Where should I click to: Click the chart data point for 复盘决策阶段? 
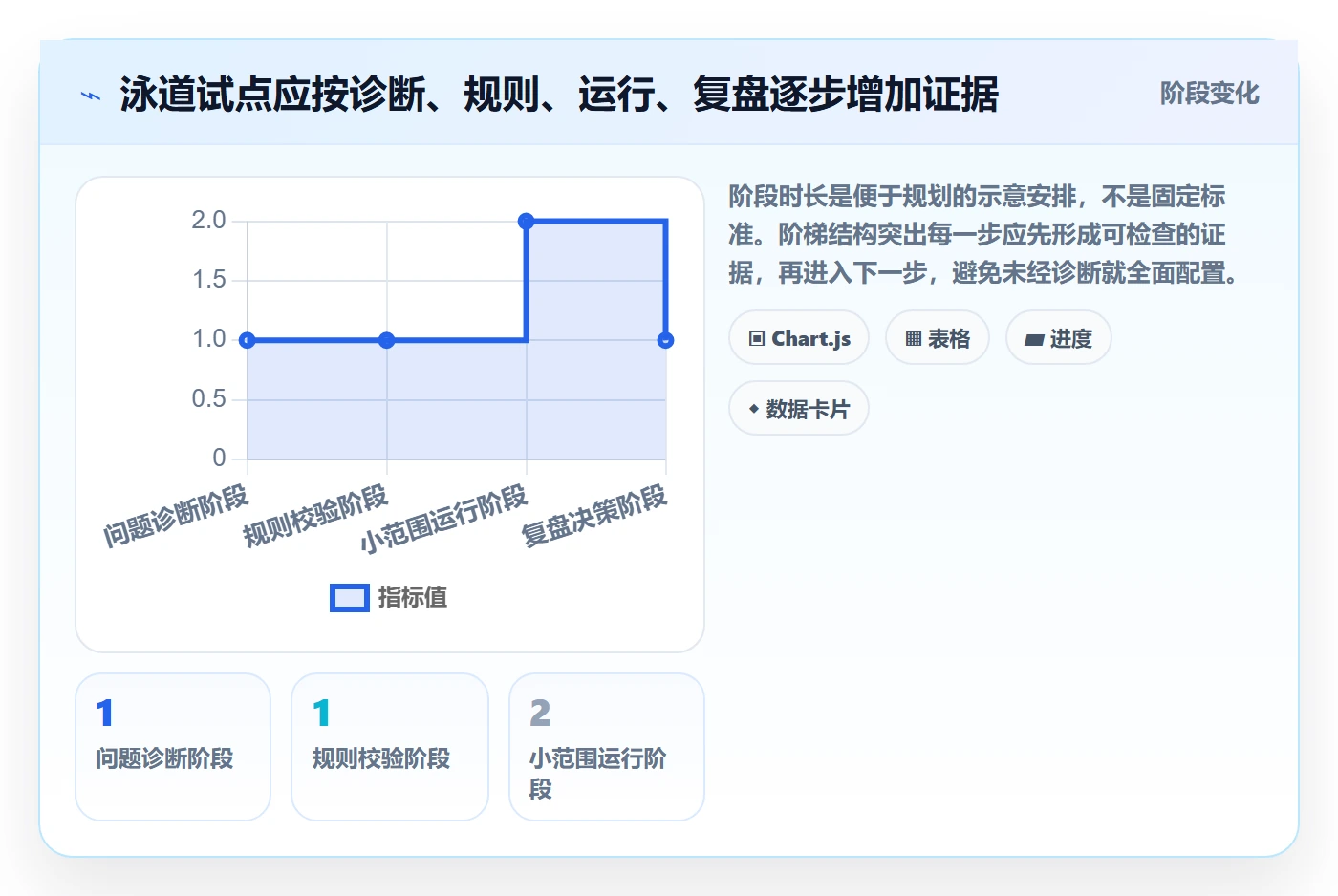click(x=666, y=340)
